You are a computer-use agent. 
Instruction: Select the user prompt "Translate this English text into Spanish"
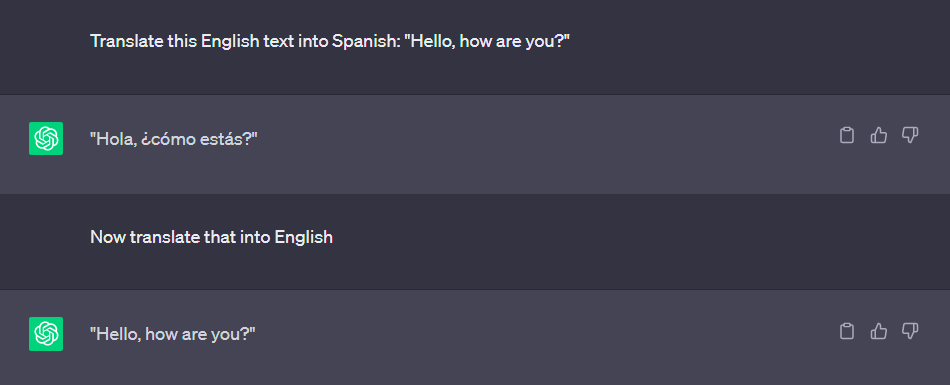click(330, 41)
